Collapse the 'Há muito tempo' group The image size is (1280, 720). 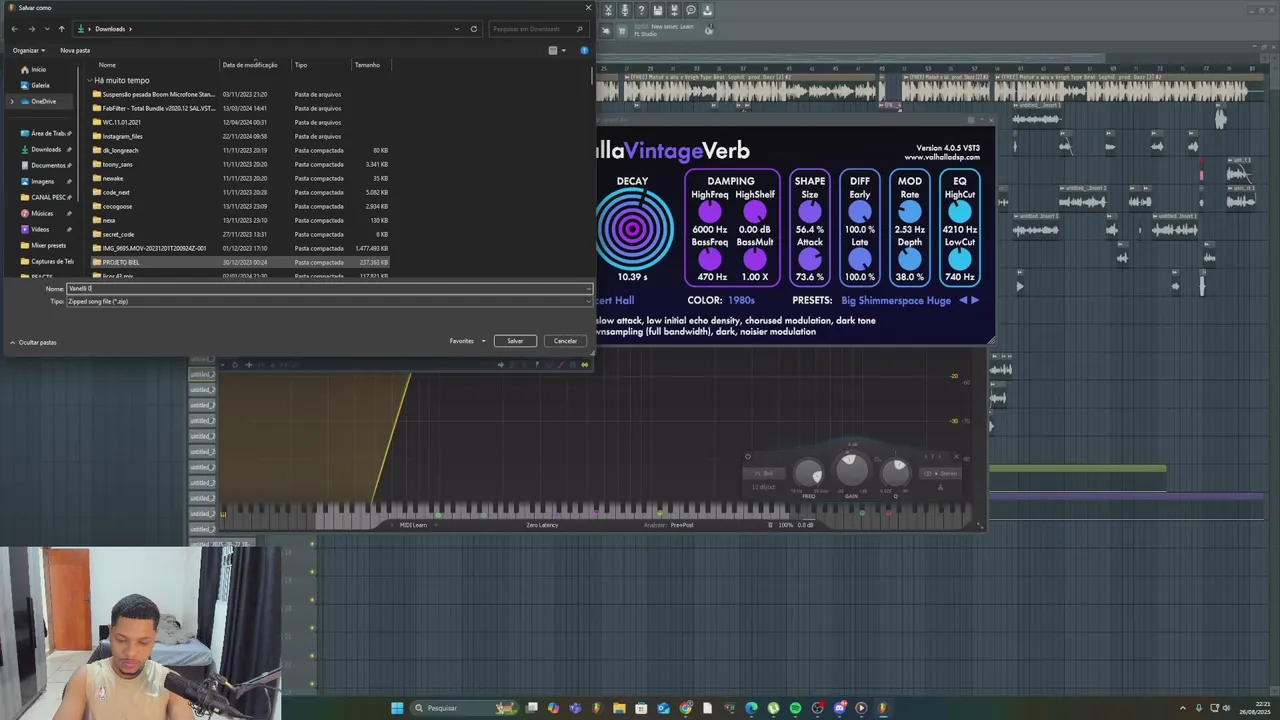pos(89,80)
